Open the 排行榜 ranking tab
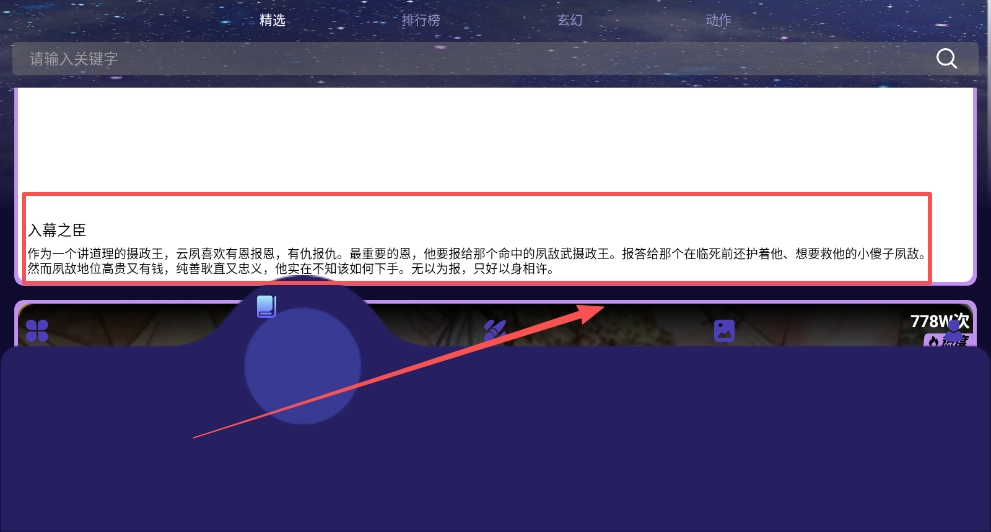This screenshot has width=991, height=532. coord(420,20)
